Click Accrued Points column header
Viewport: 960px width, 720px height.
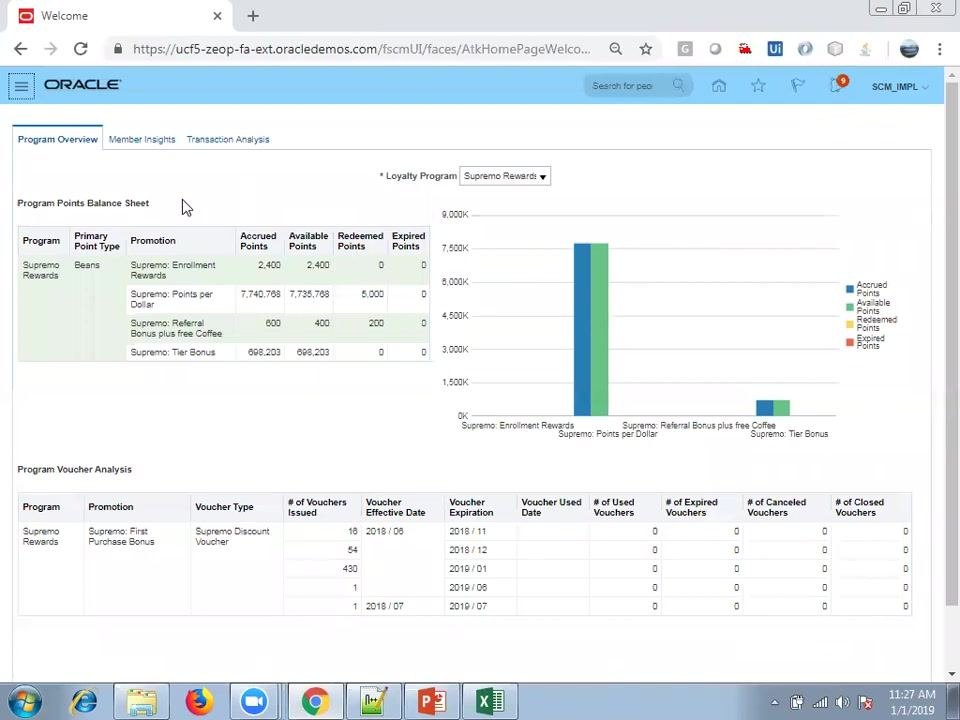258,241
